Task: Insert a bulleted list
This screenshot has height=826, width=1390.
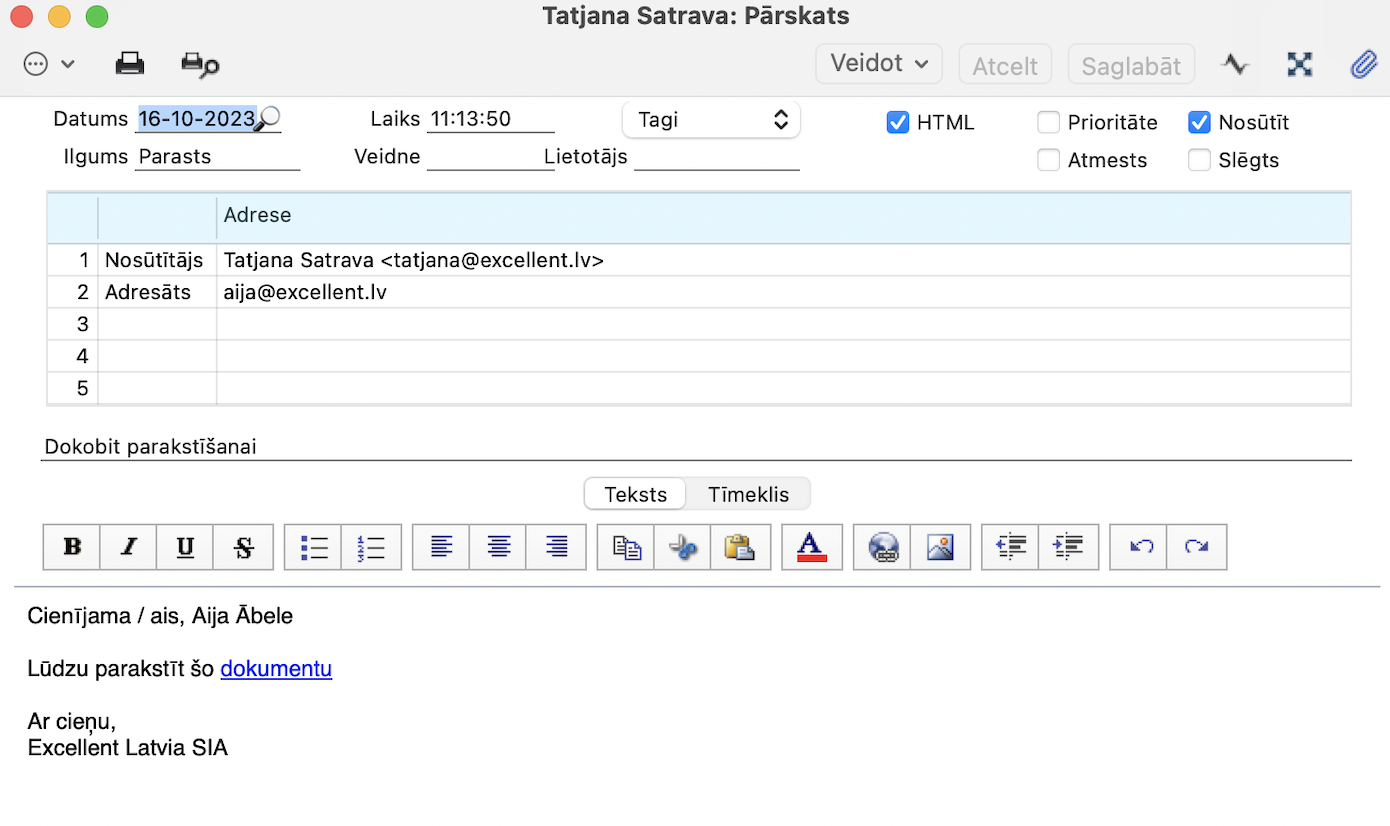Action: click(x=314, y=547)
